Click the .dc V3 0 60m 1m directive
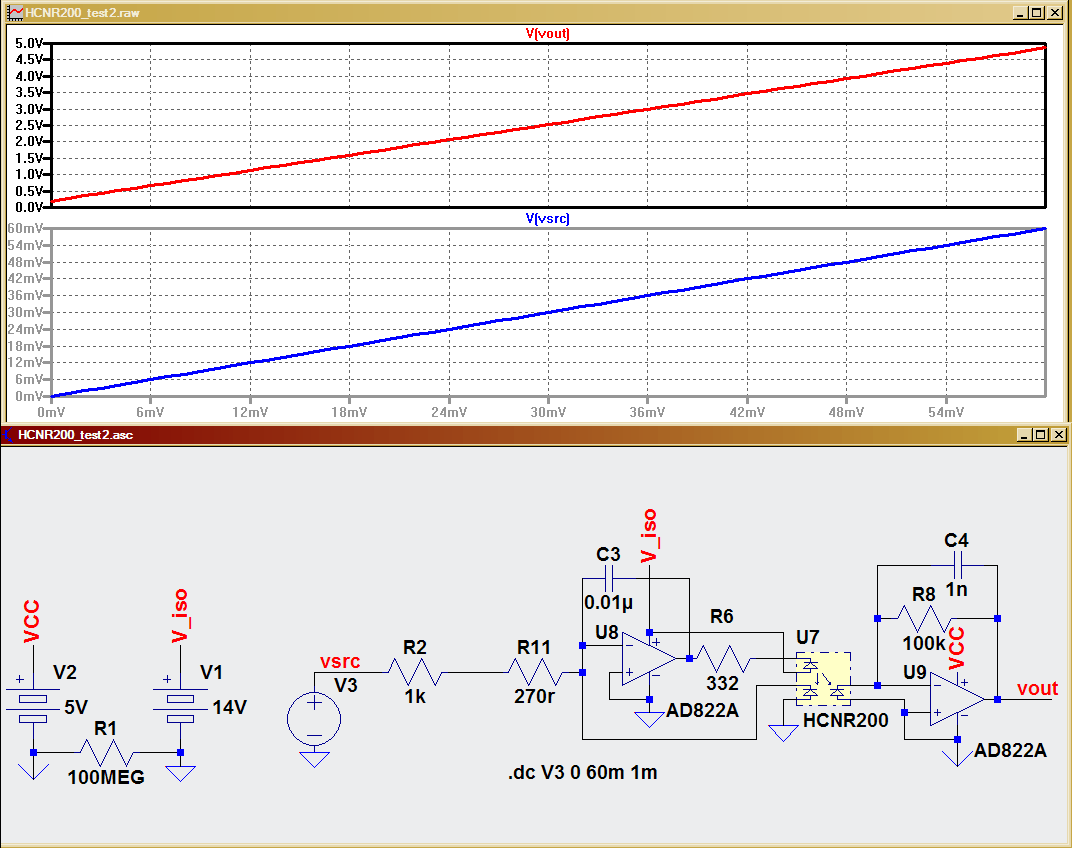Image resolution: width=1072 pixels, height=848 pixels. pos(582,773)
